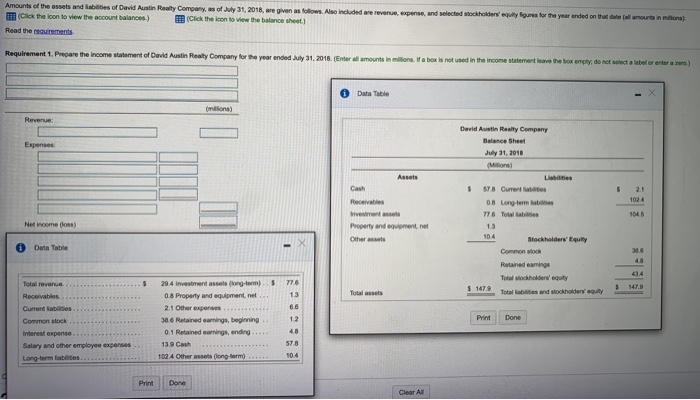Click 'Interest expense' row in account balances
Viewport: 700px width, 400px height.
point(98,333)
